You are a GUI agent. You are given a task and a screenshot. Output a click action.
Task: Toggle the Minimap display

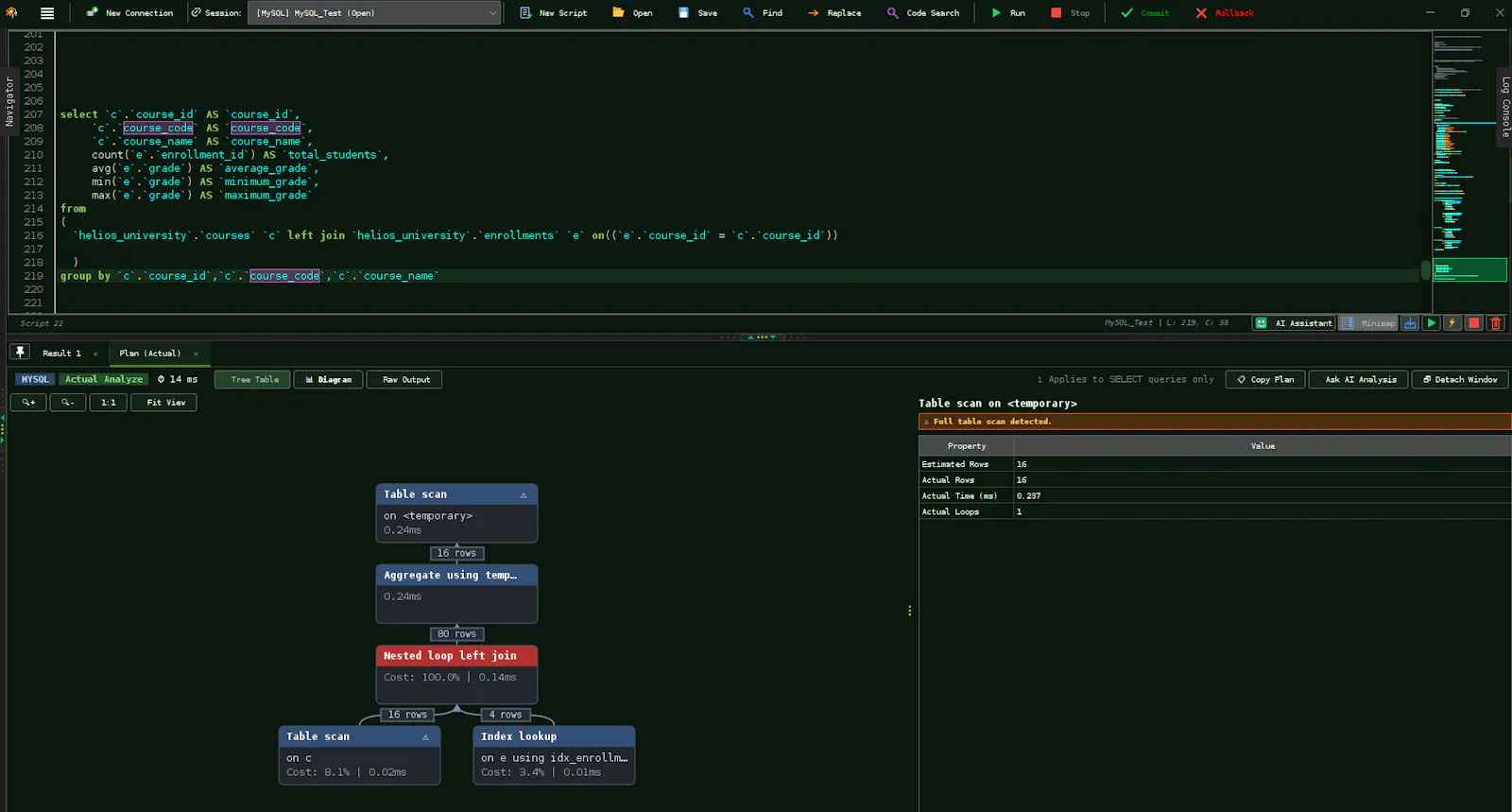coord(1368,323)
